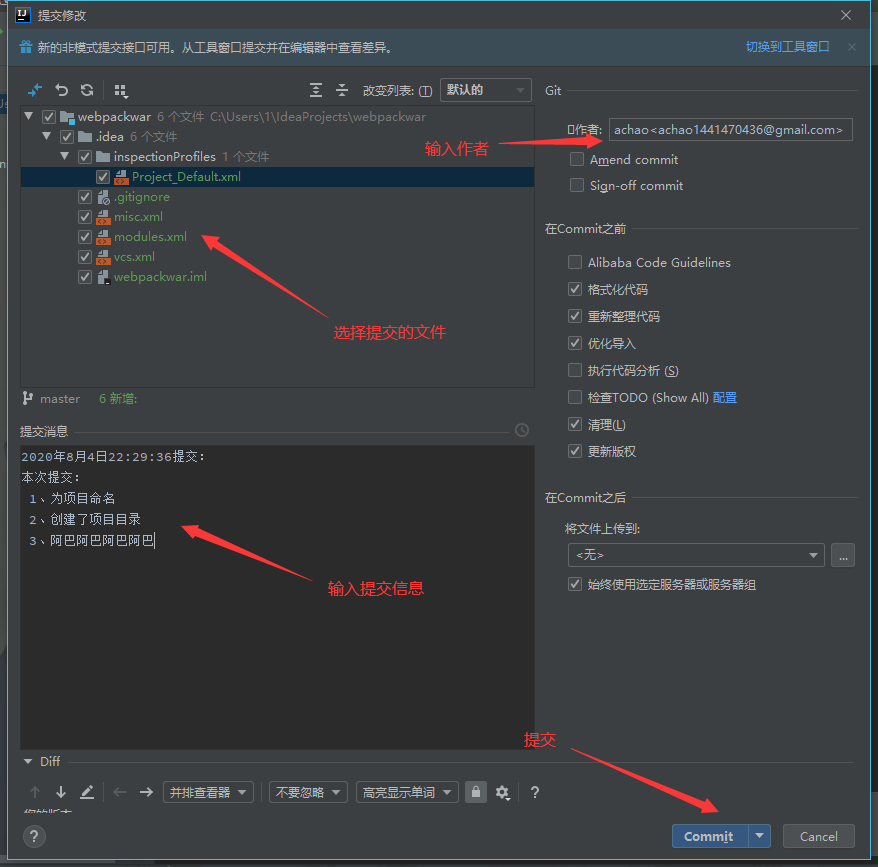This screenshot has width=878, height=867.
Task: Select Project_Default.xml in the file tree
Action: click(186, 177)
